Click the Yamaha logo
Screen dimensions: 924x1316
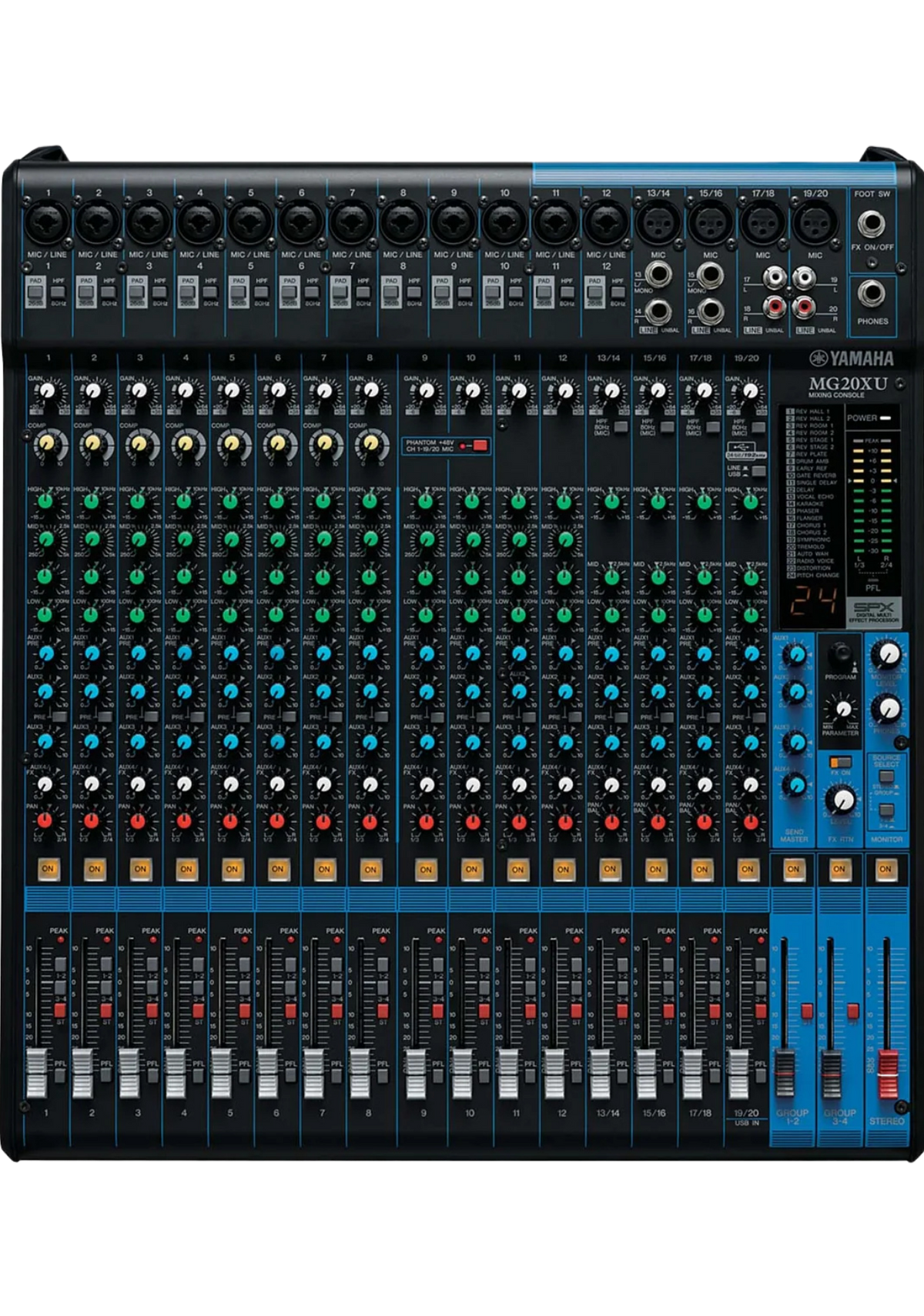click(852, 358)
